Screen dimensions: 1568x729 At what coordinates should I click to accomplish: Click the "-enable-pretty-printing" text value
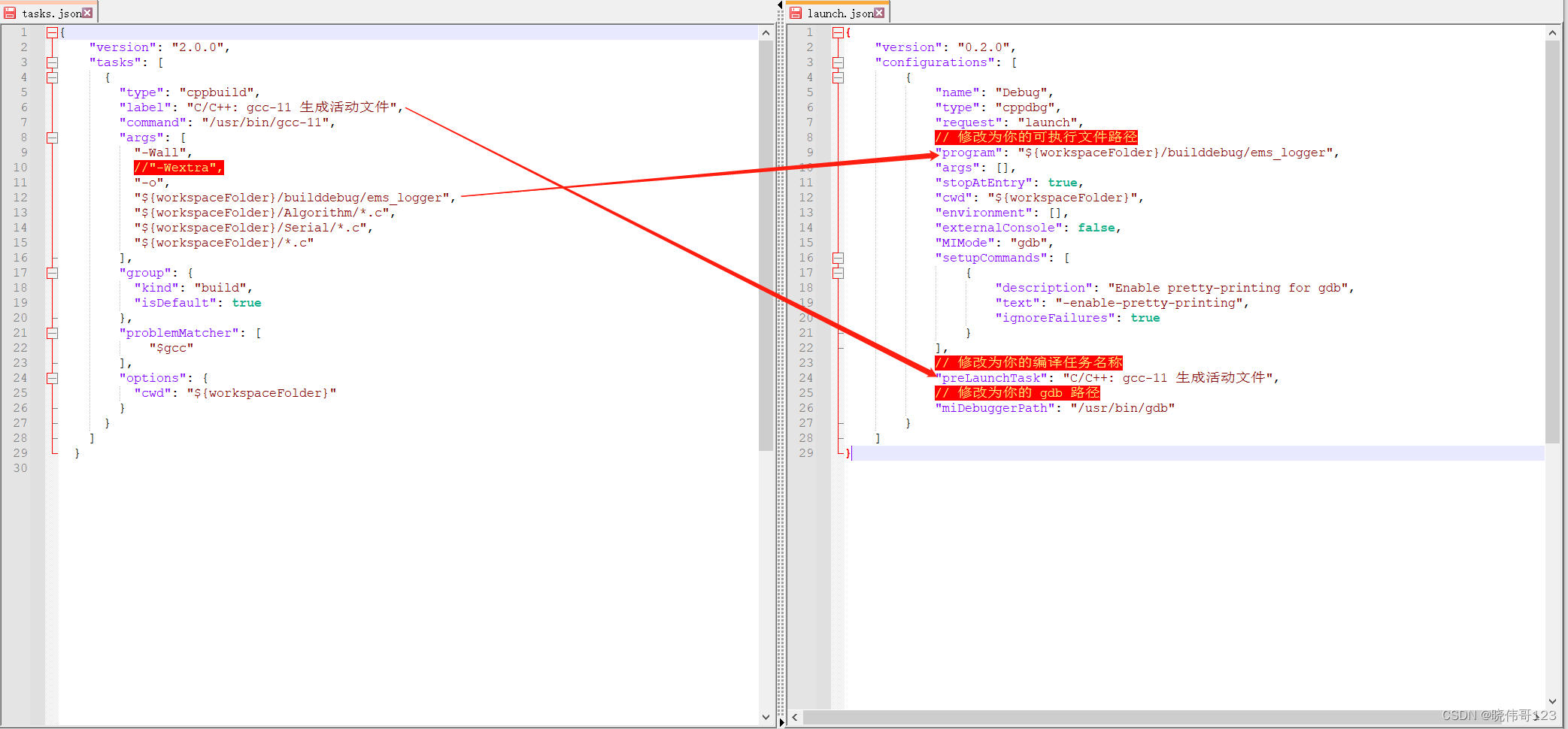point(1149,303)
